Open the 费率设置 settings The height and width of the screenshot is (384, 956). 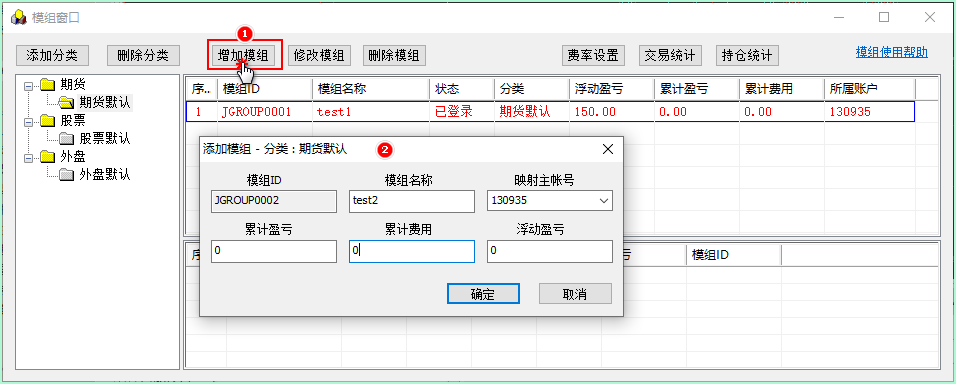(x=593, y=55)
